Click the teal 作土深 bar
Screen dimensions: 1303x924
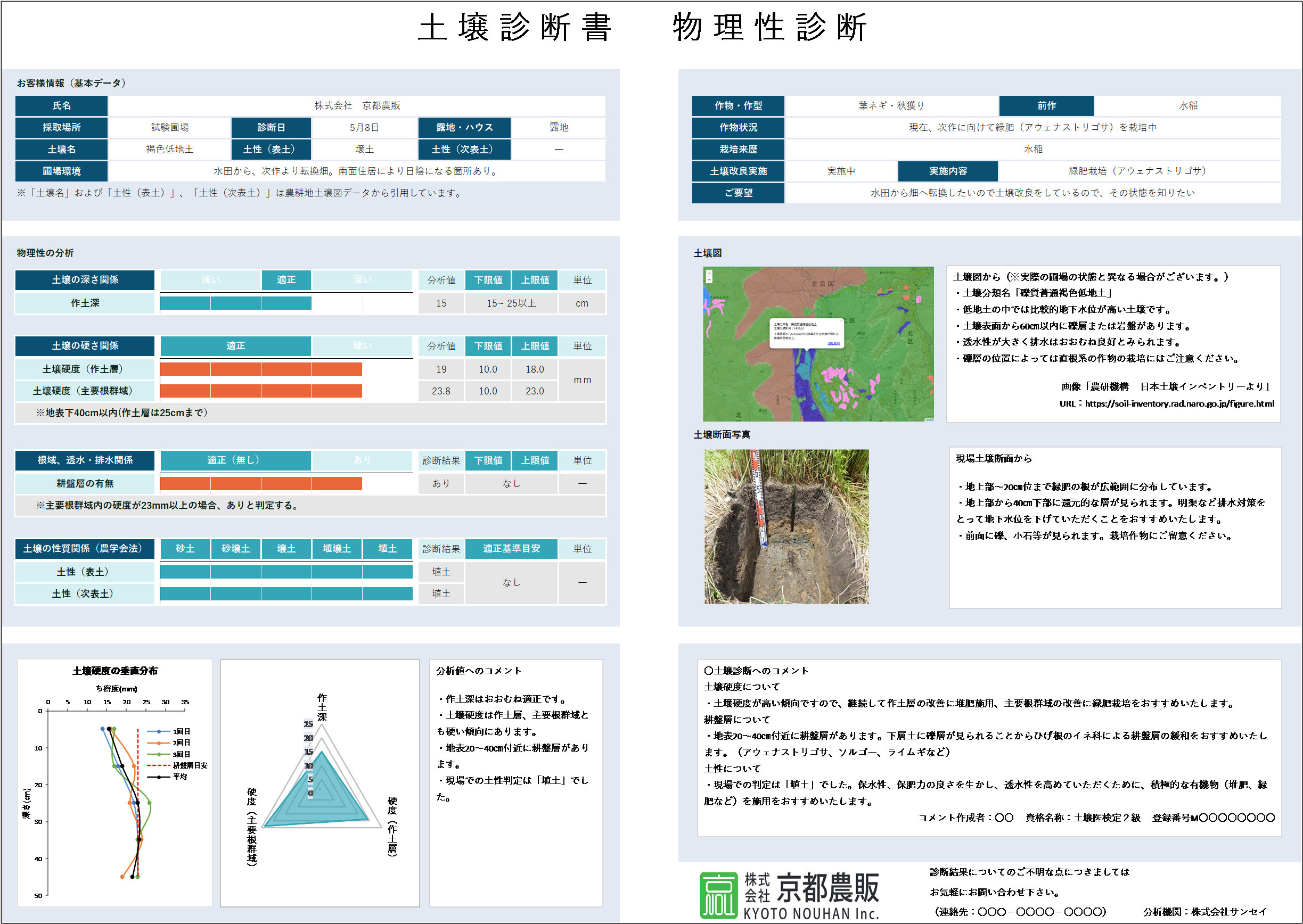coord(236,303)
